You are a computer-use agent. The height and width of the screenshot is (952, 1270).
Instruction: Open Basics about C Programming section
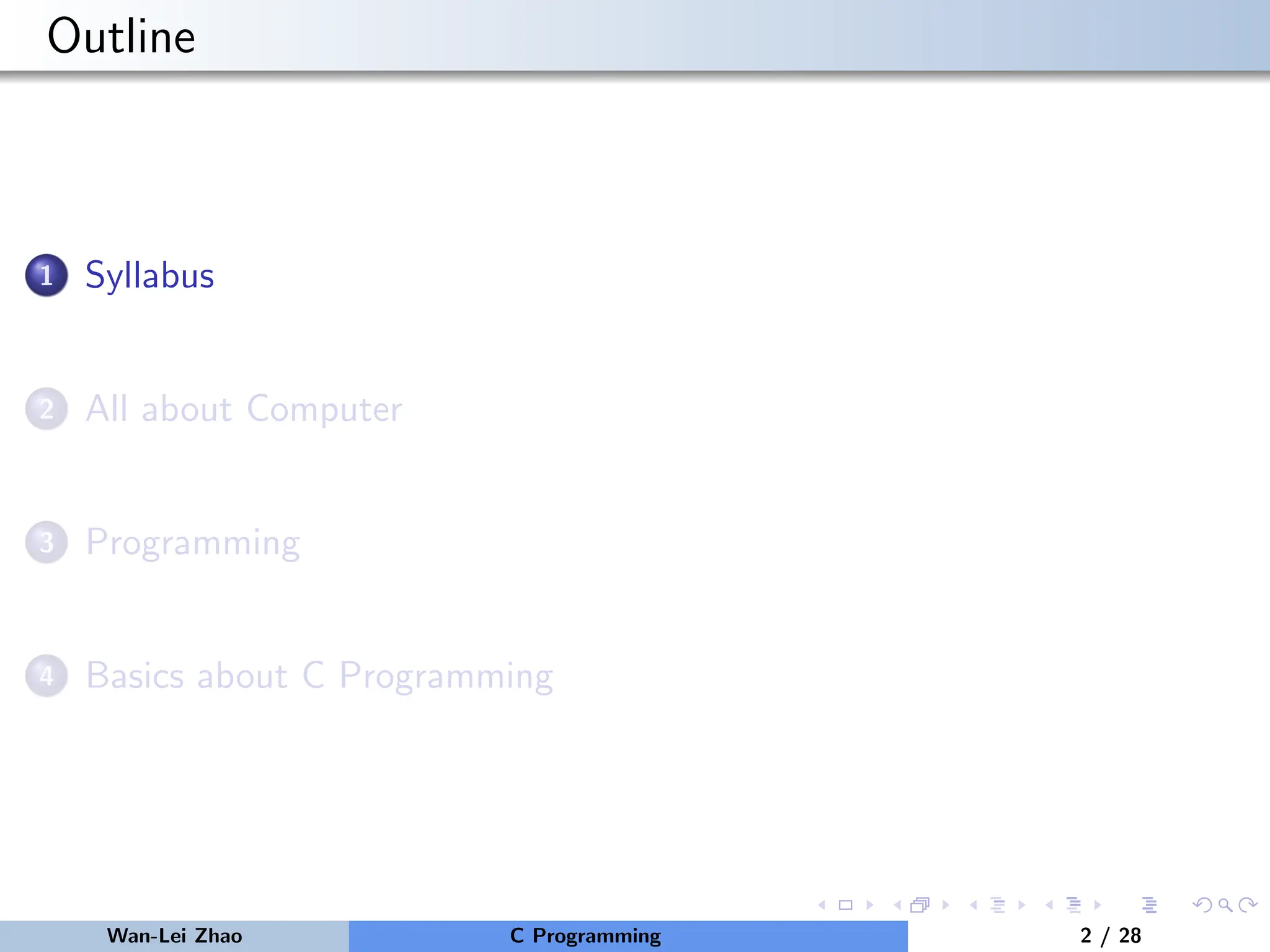tap(319, 676)
